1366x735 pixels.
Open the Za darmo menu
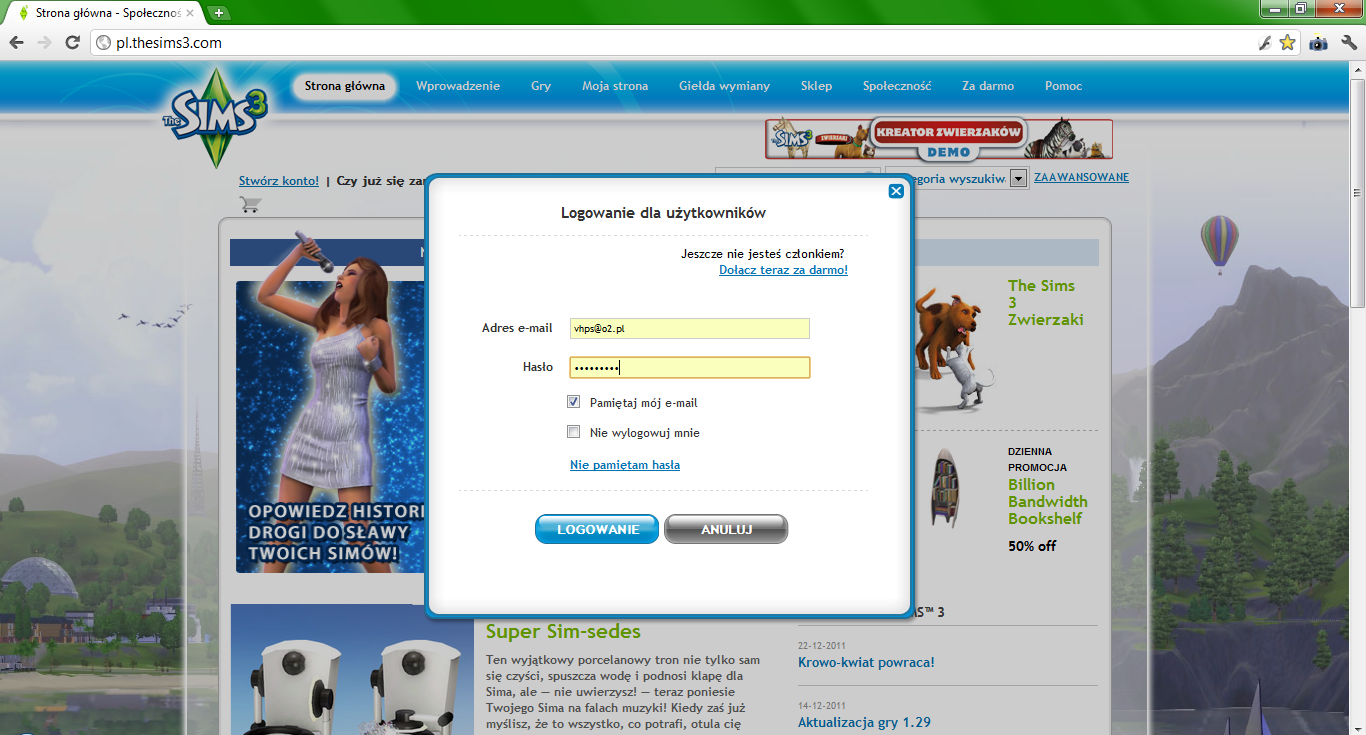(988, 86)
